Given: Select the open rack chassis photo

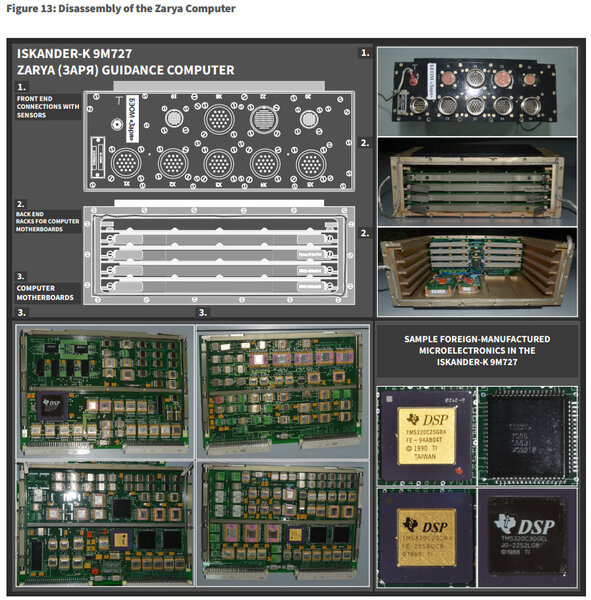Looking at the screenshot, I should 477,182.
